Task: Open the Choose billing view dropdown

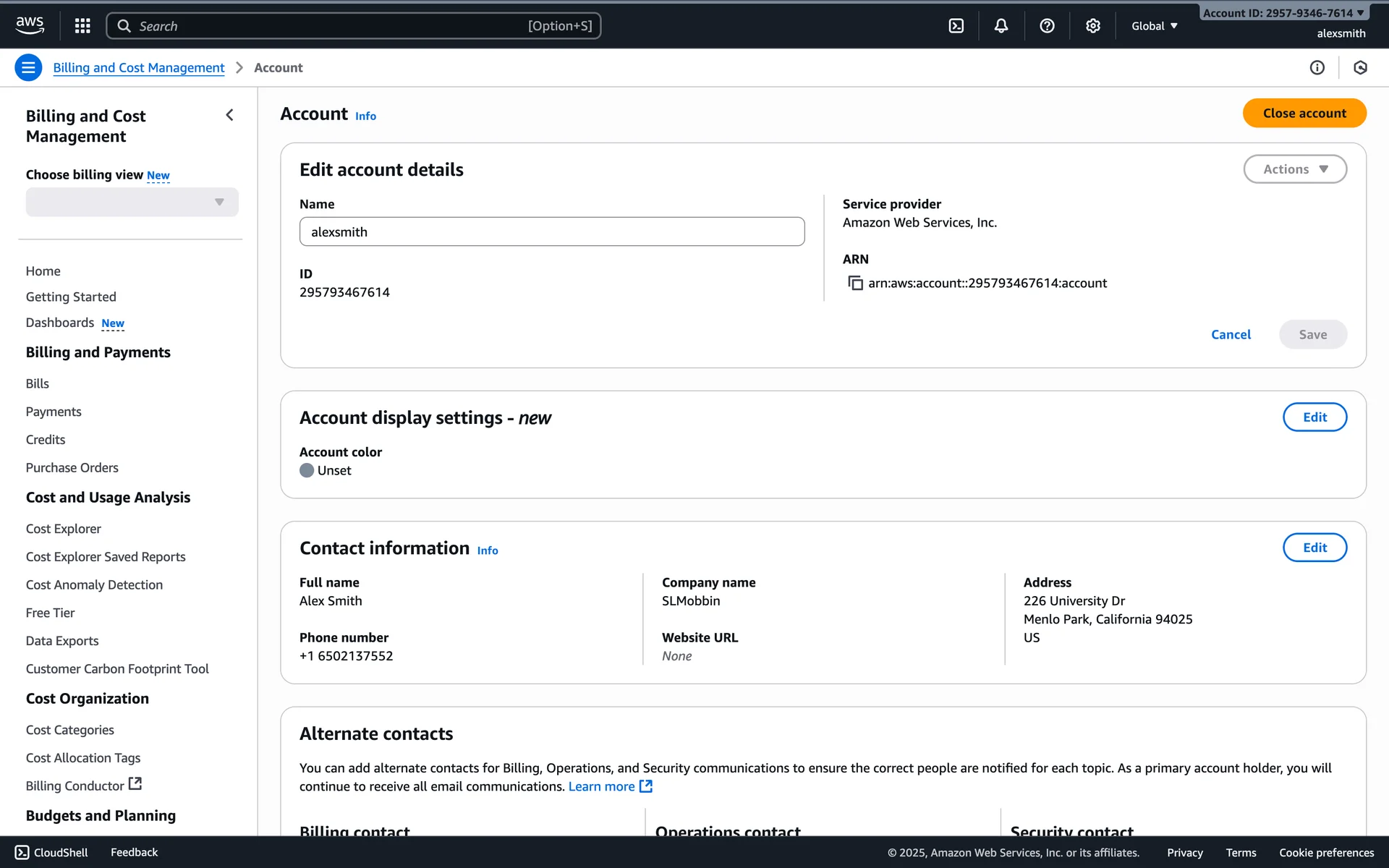Action: tap(132, 203)
